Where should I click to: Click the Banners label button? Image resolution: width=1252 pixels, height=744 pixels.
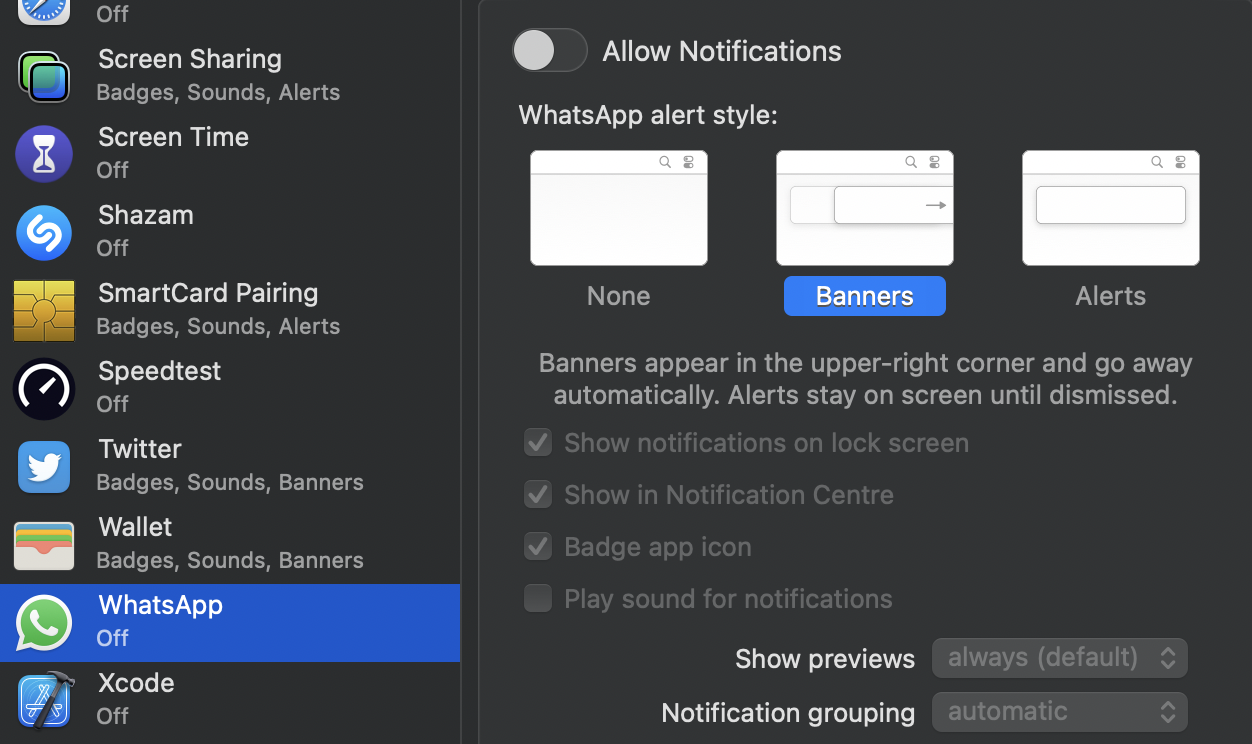pyautogui.click(x=865, y=296)
